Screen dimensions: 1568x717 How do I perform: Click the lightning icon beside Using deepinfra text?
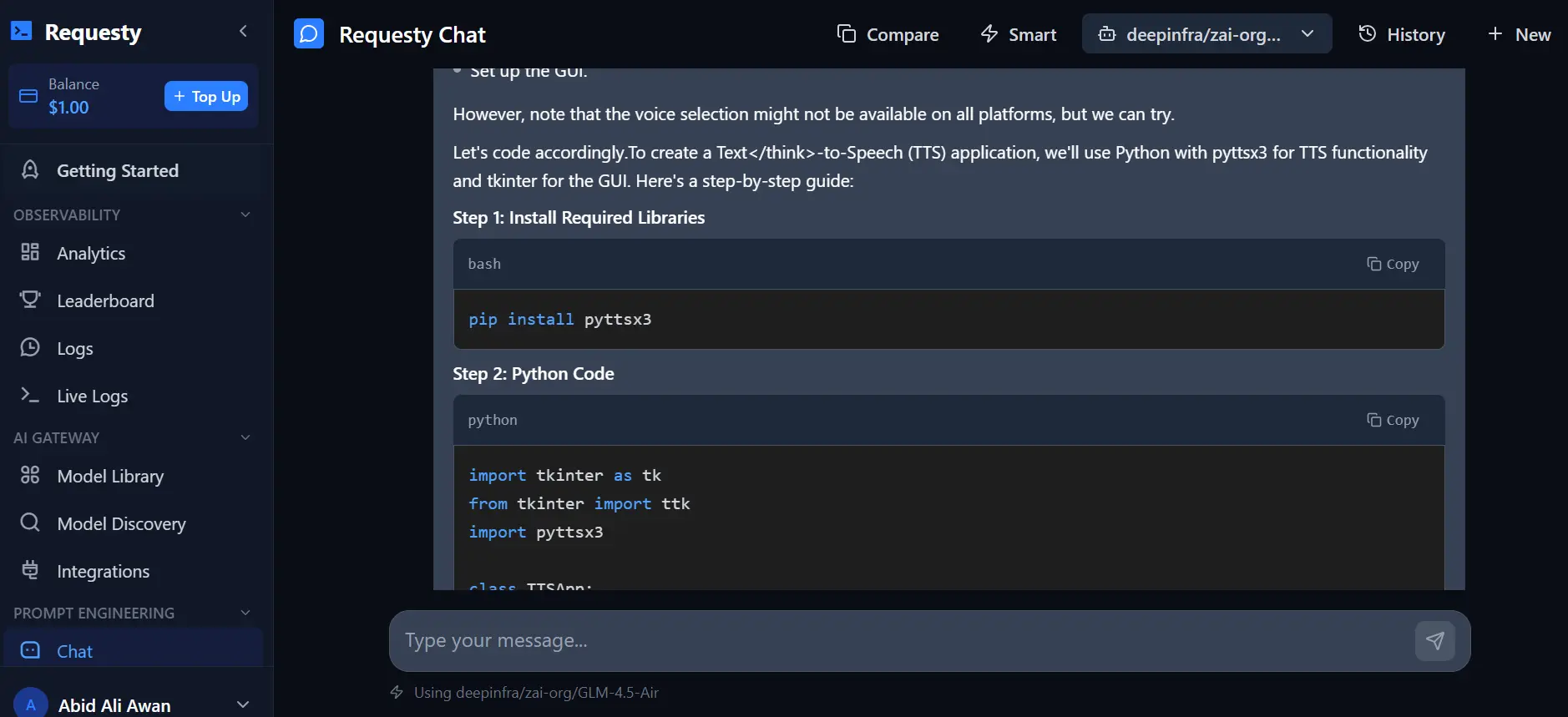click(397, 692)
